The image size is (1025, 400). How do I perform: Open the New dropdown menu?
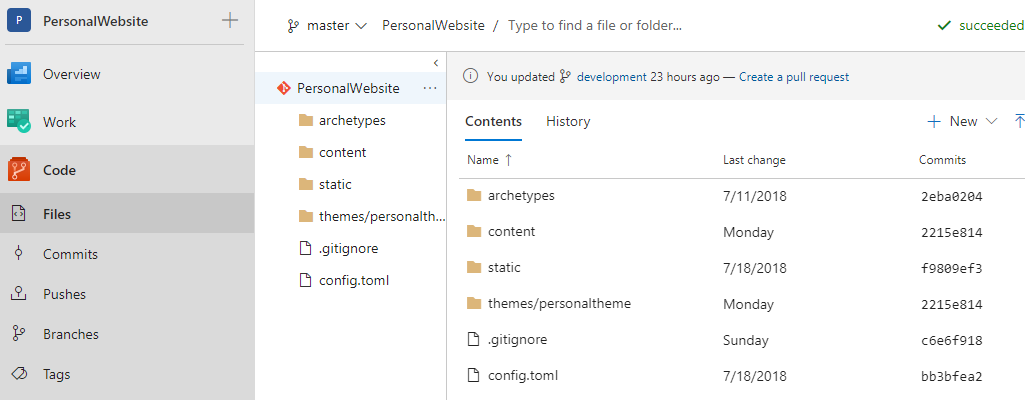(962, 121)
